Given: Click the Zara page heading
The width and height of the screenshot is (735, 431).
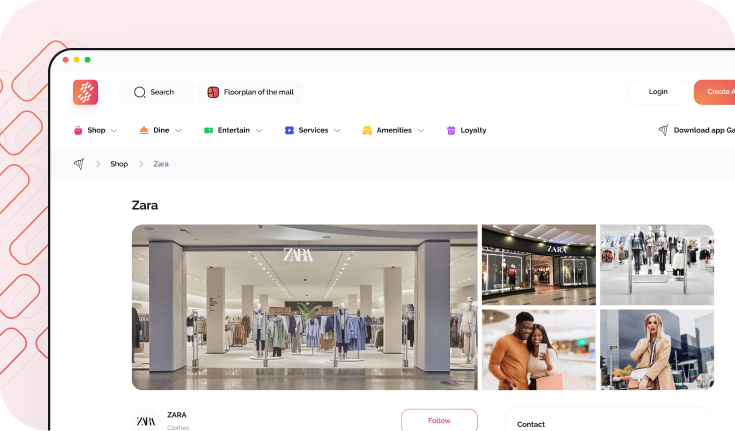Looking at the screenshot, I should [145, 205].
